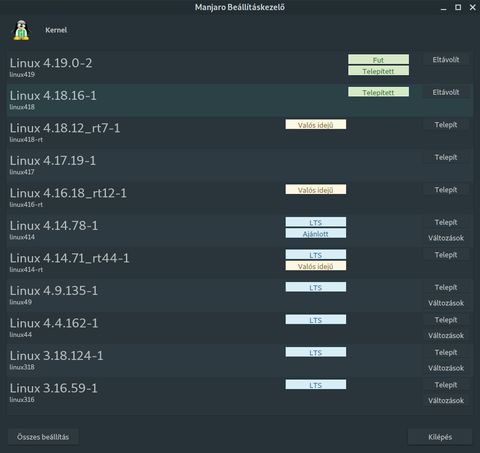Install Linux 4.16.18_rt12-1 via Telepít

(446, 190)
